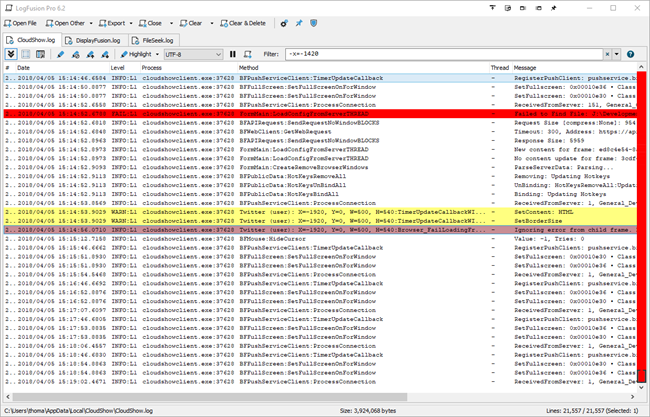Select the Browser_FailLoadingFr... row
Viewport: 650px width, 417px height.
tap(320, 230)
